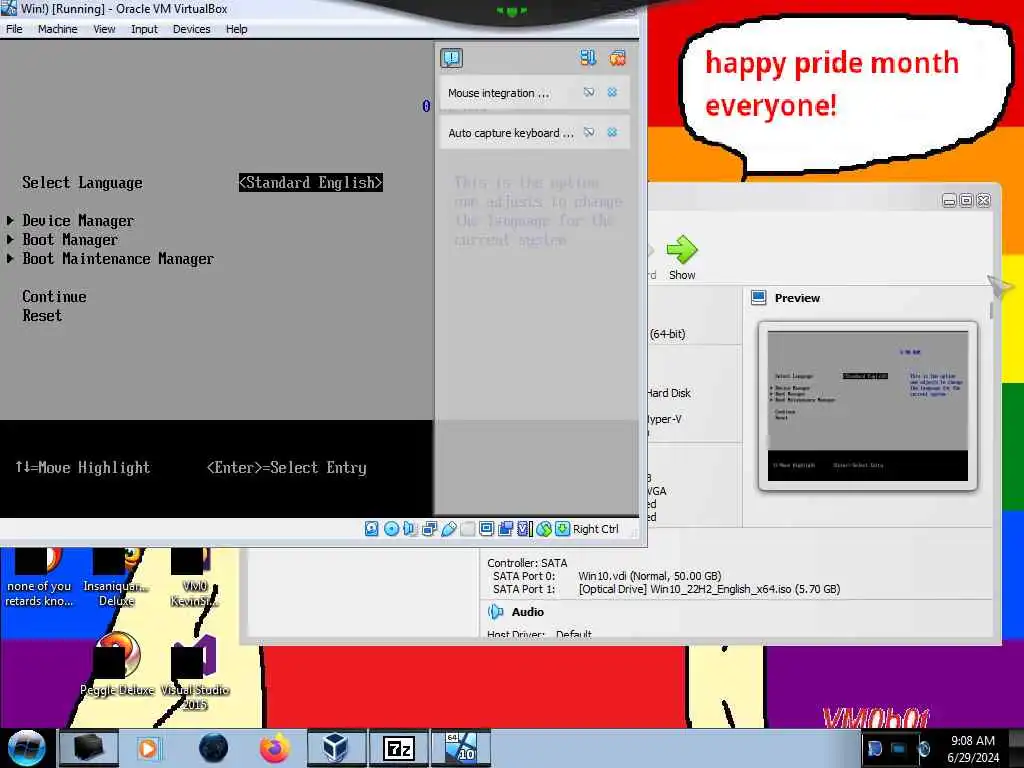
Task: Click the keep-finished-notifications icon in notification panel
Action: click(x=588, y=57)
